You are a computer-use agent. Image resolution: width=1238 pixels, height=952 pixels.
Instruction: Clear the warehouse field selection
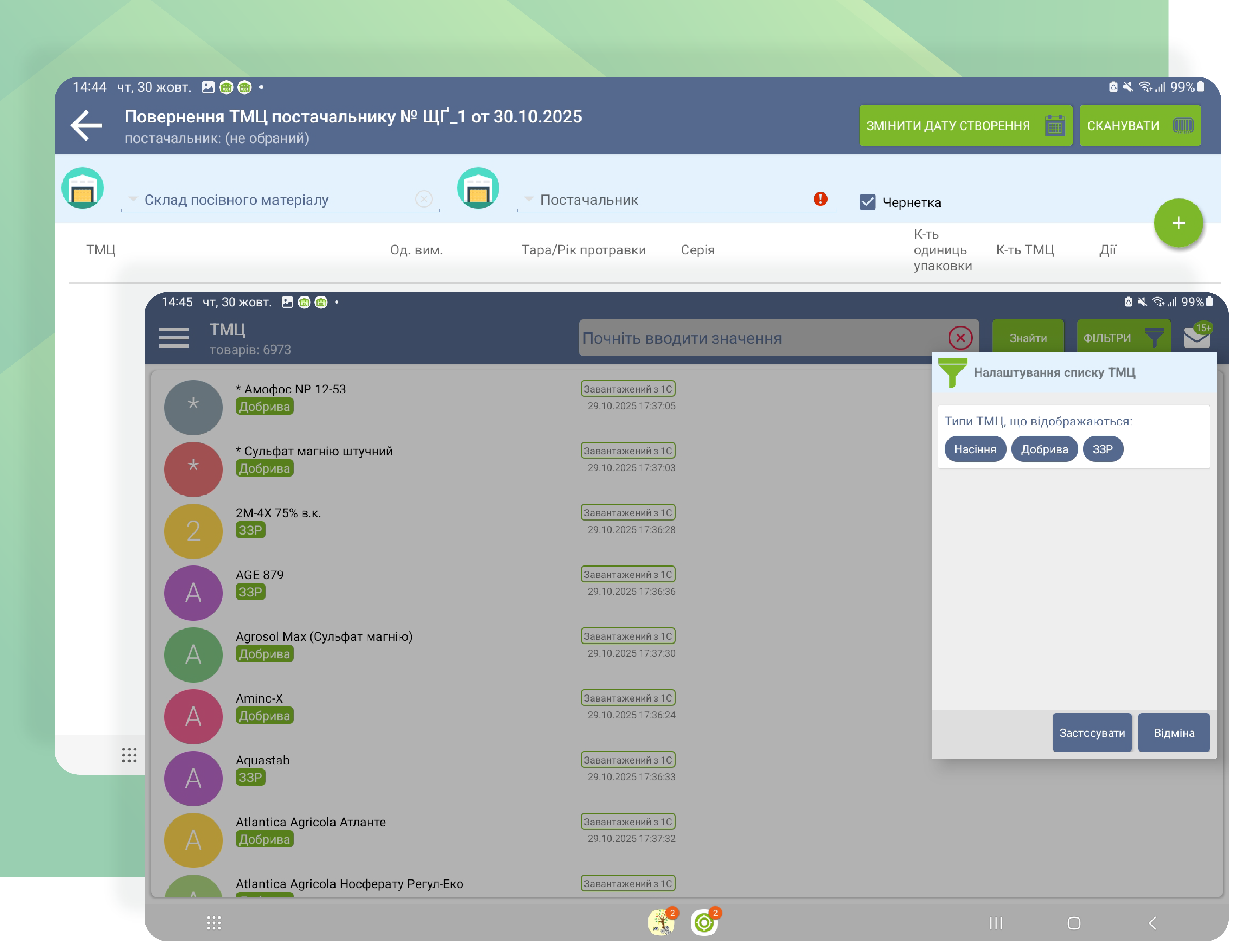coord(423,199)
